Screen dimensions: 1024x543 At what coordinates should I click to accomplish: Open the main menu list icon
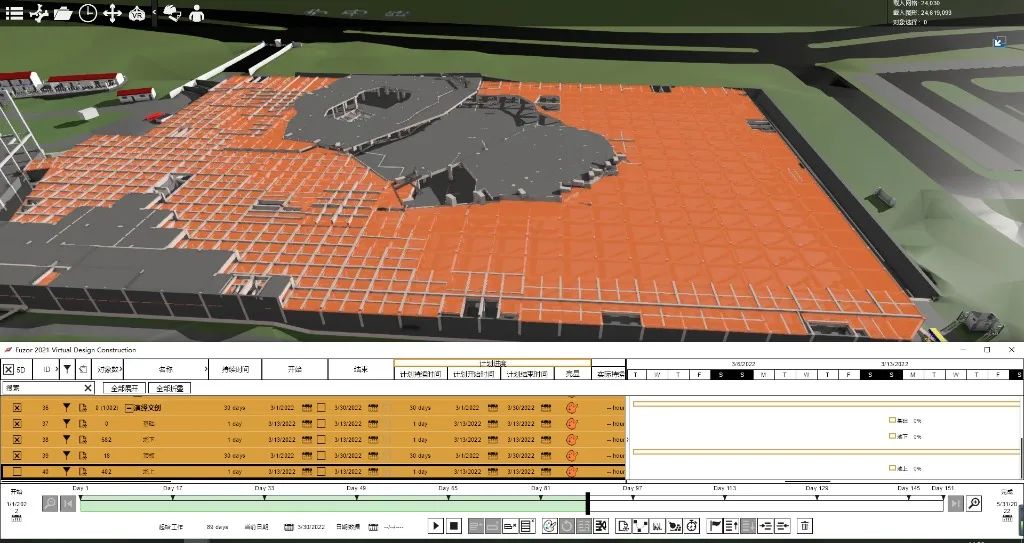14,13
